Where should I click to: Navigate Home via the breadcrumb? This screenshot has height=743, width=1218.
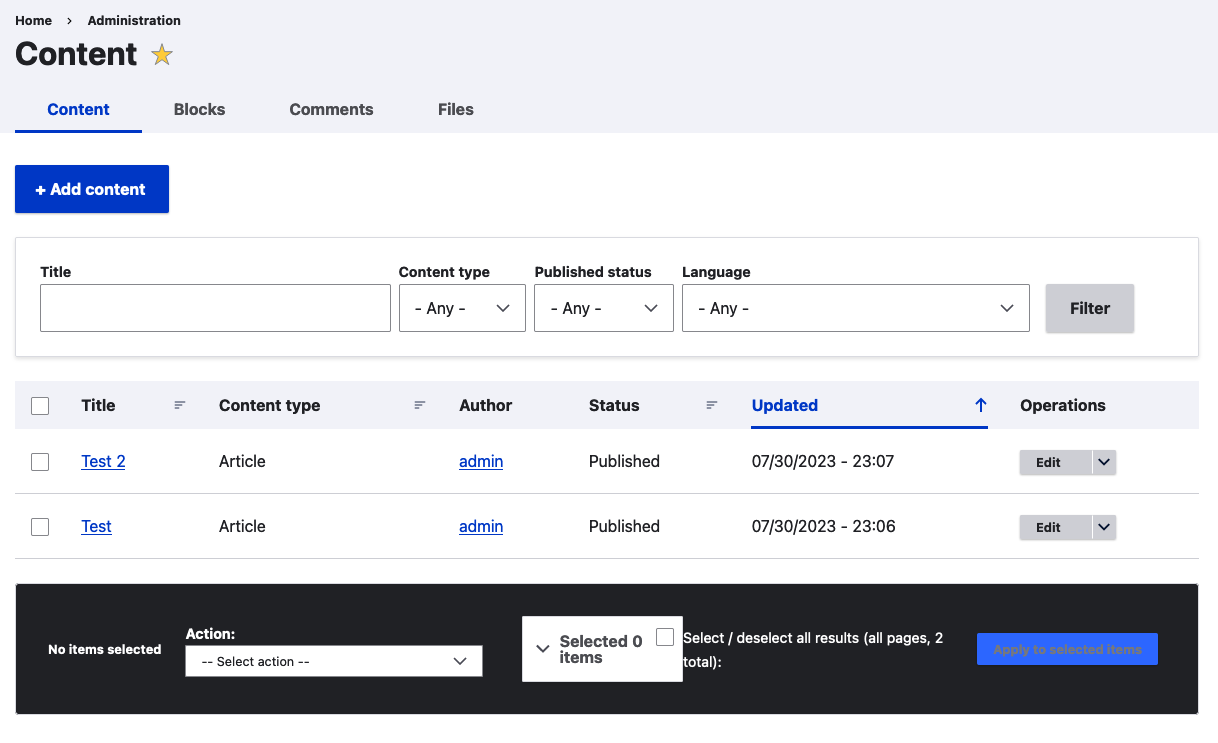point(33,20)
